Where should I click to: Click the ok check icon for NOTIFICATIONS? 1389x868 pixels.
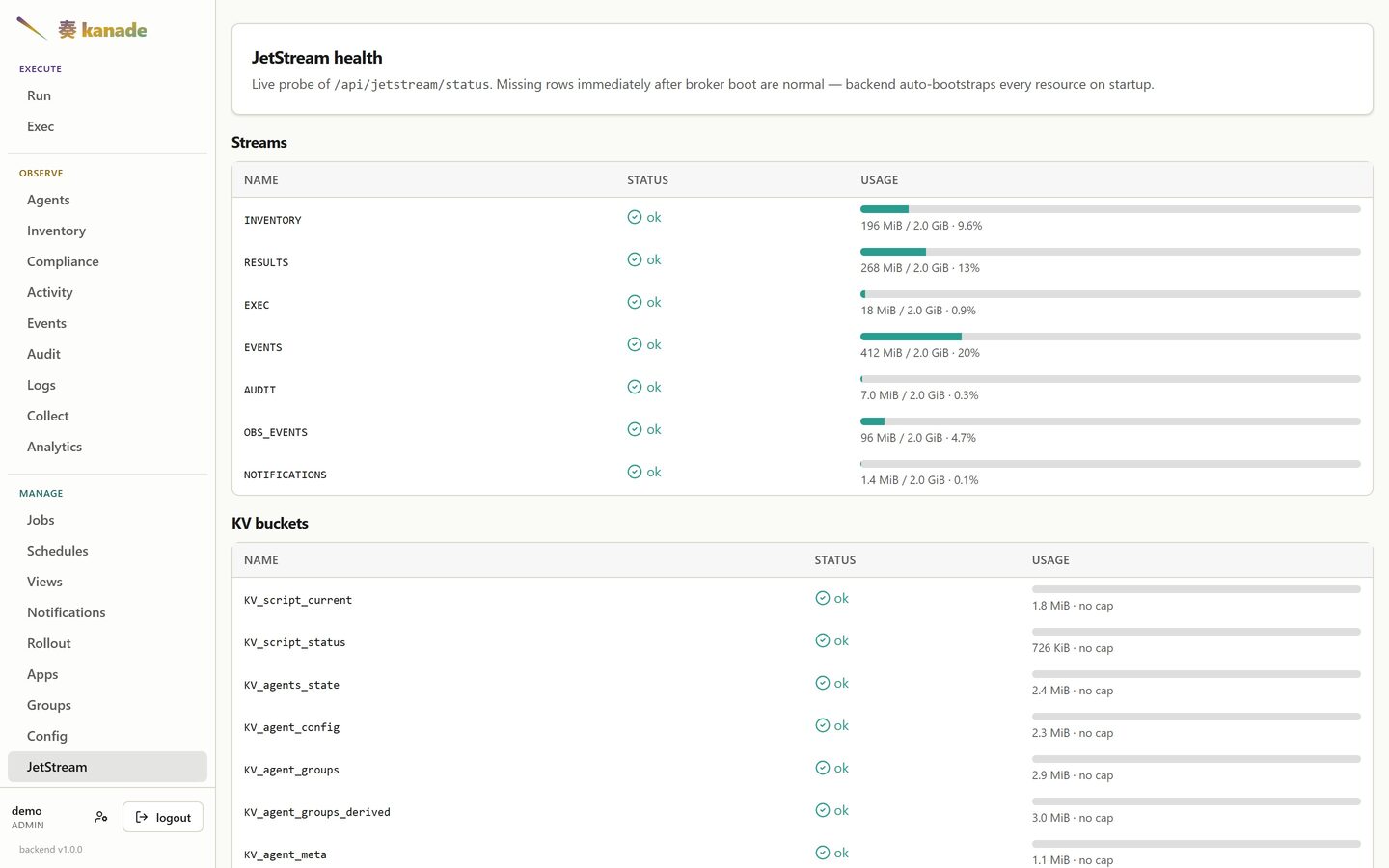click(635, 472)
